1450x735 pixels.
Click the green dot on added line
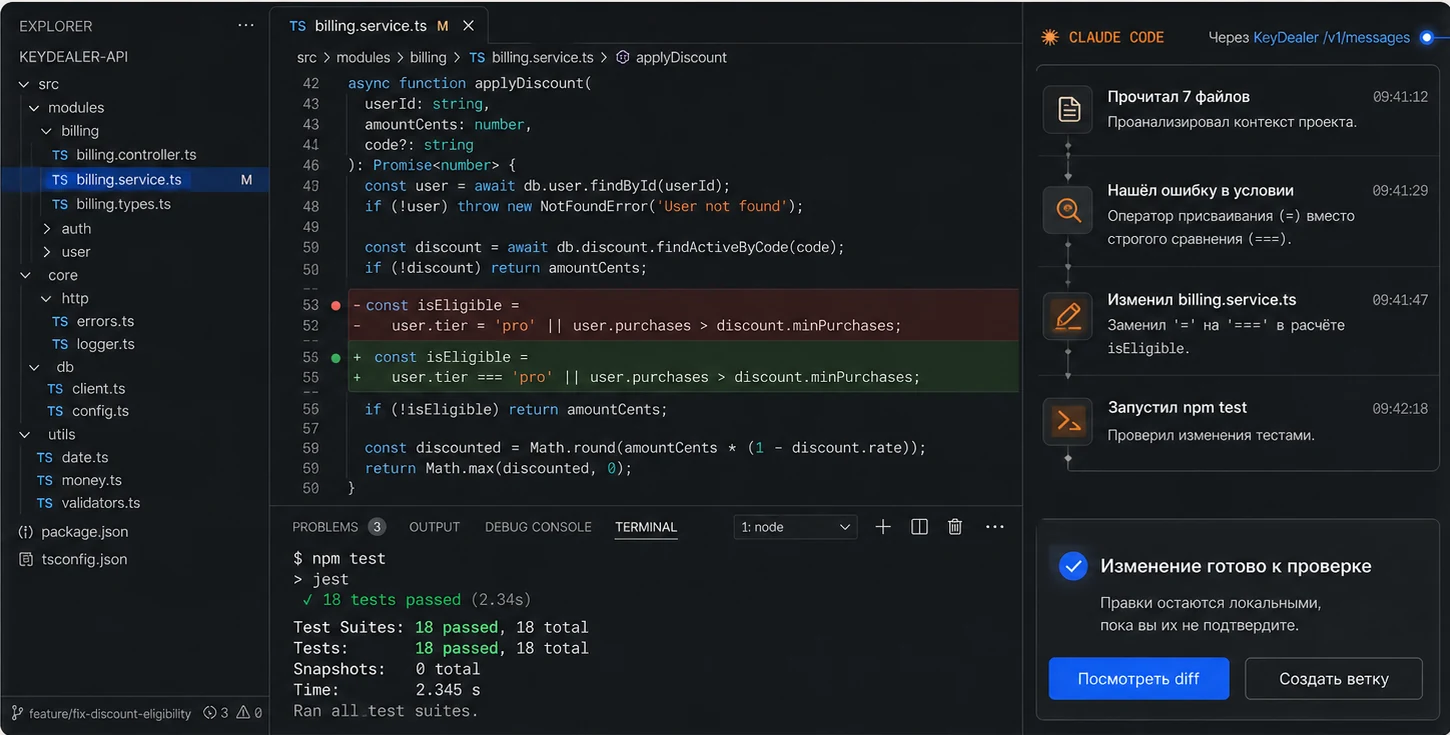point(336,357)
